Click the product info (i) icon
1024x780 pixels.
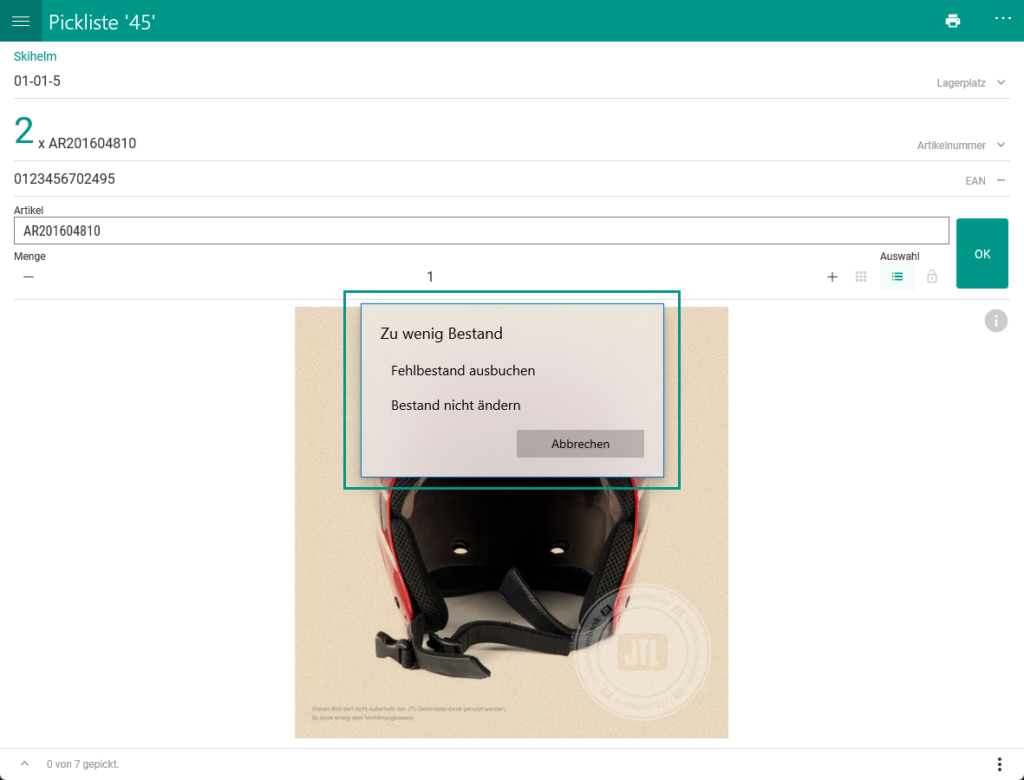pyautogui.click(x=996, y=320)
